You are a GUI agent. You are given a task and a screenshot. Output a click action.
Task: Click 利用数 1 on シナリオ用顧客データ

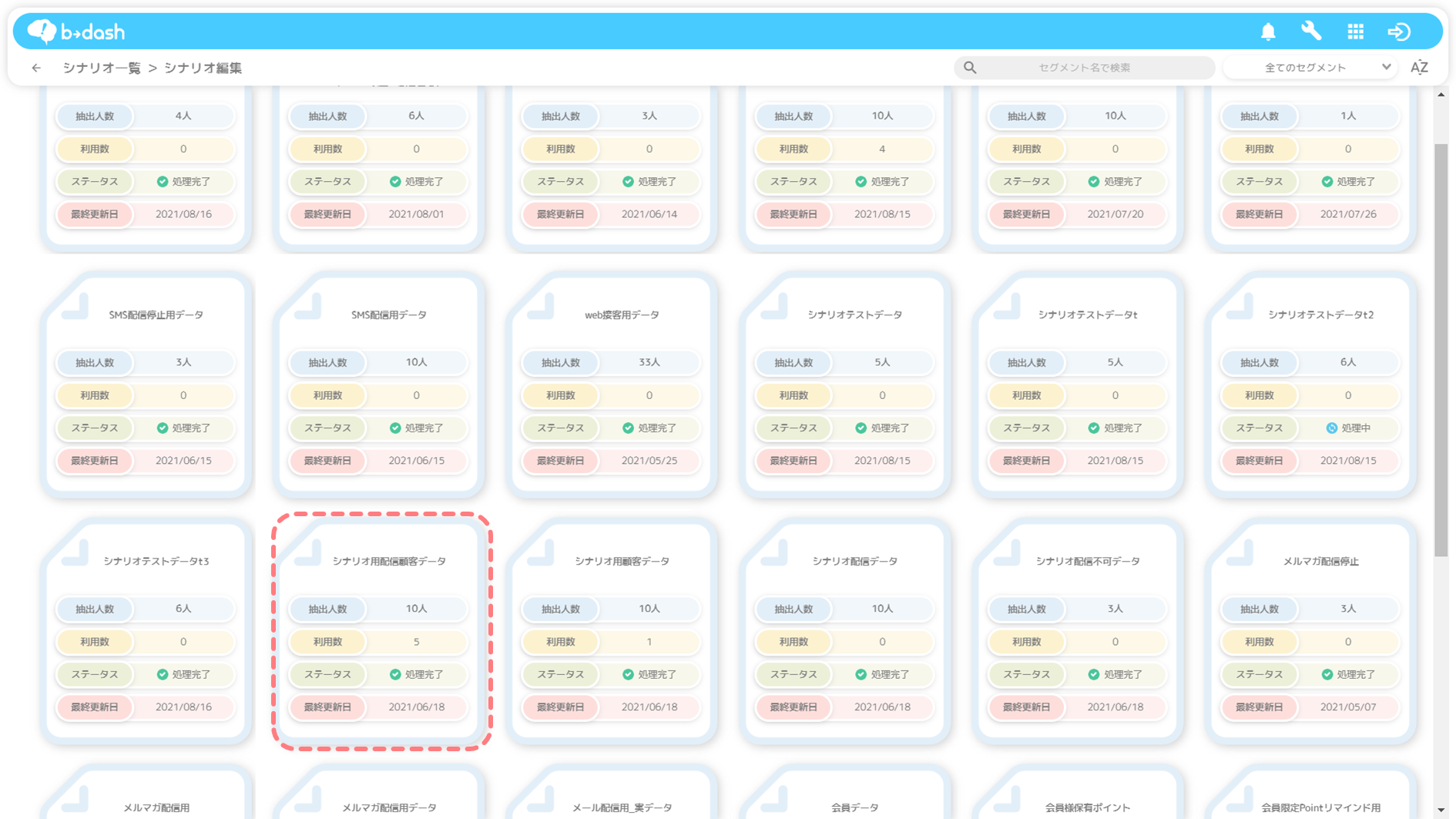(x=611, y=642)
